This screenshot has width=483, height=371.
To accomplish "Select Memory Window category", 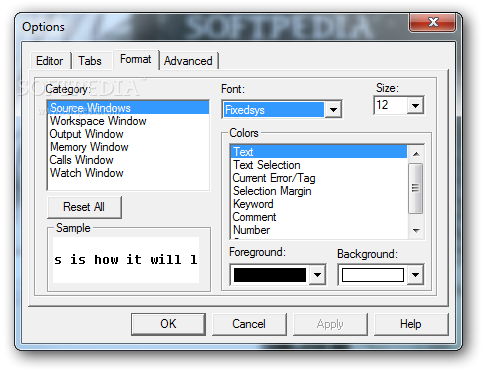I will coord(128,147).
